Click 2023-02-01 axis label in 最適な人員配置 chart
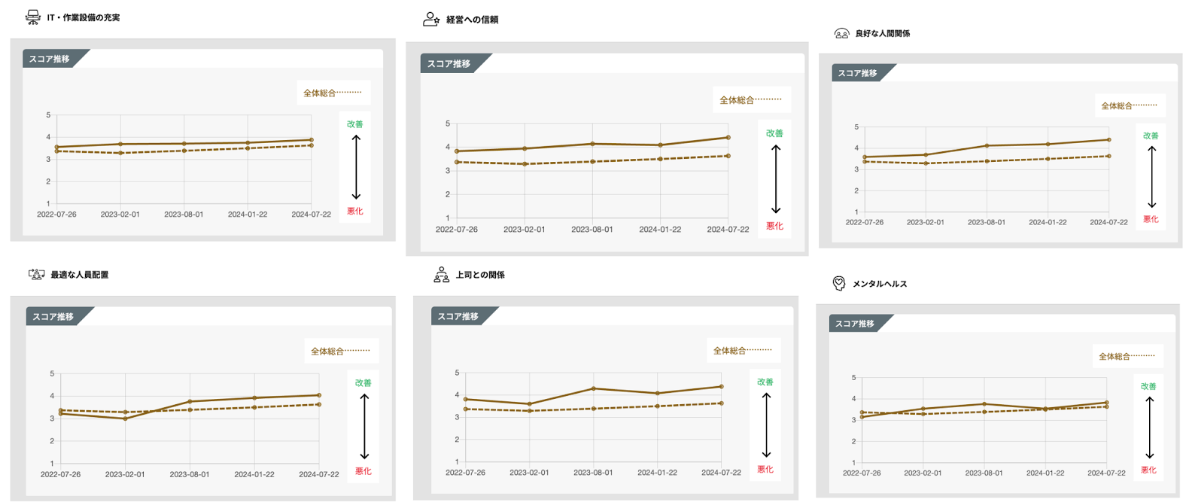The height and width of the screenshot is (504, 1188). coord(125,474)
